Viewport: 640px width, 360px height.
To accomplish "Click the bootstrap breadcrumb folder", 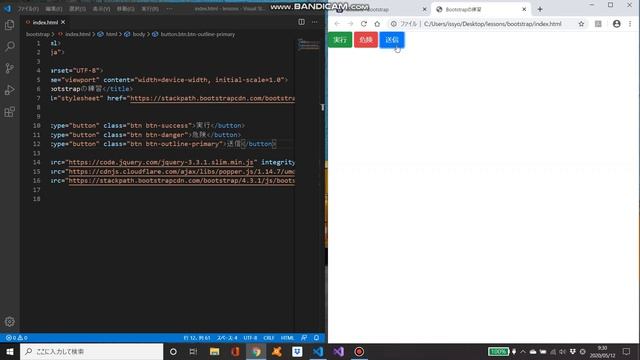I will [38, 34].
